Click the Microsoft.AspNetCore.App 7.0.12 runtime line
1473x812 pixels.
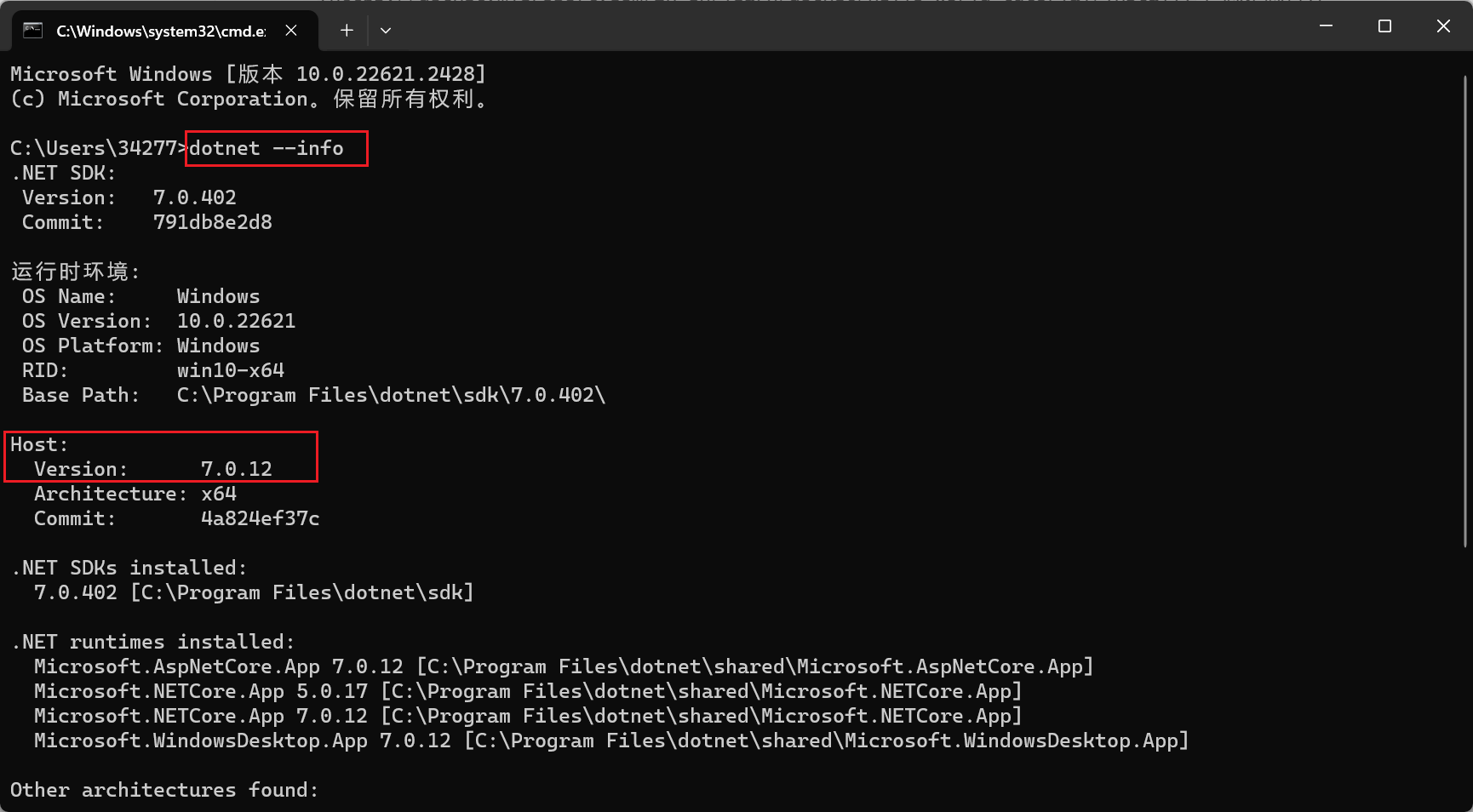click(x=562, y=666)
